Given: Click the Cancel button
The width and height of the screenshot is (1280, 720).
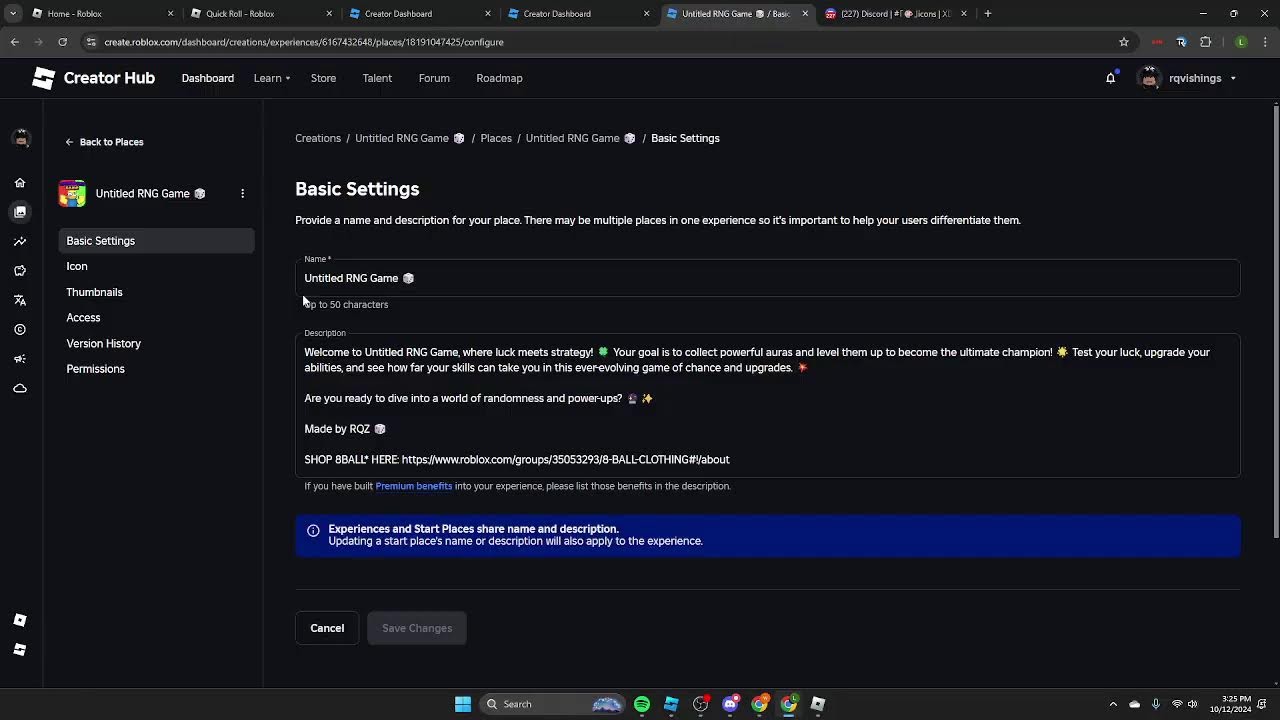Looking at the screenshot, I should (327, 628).
